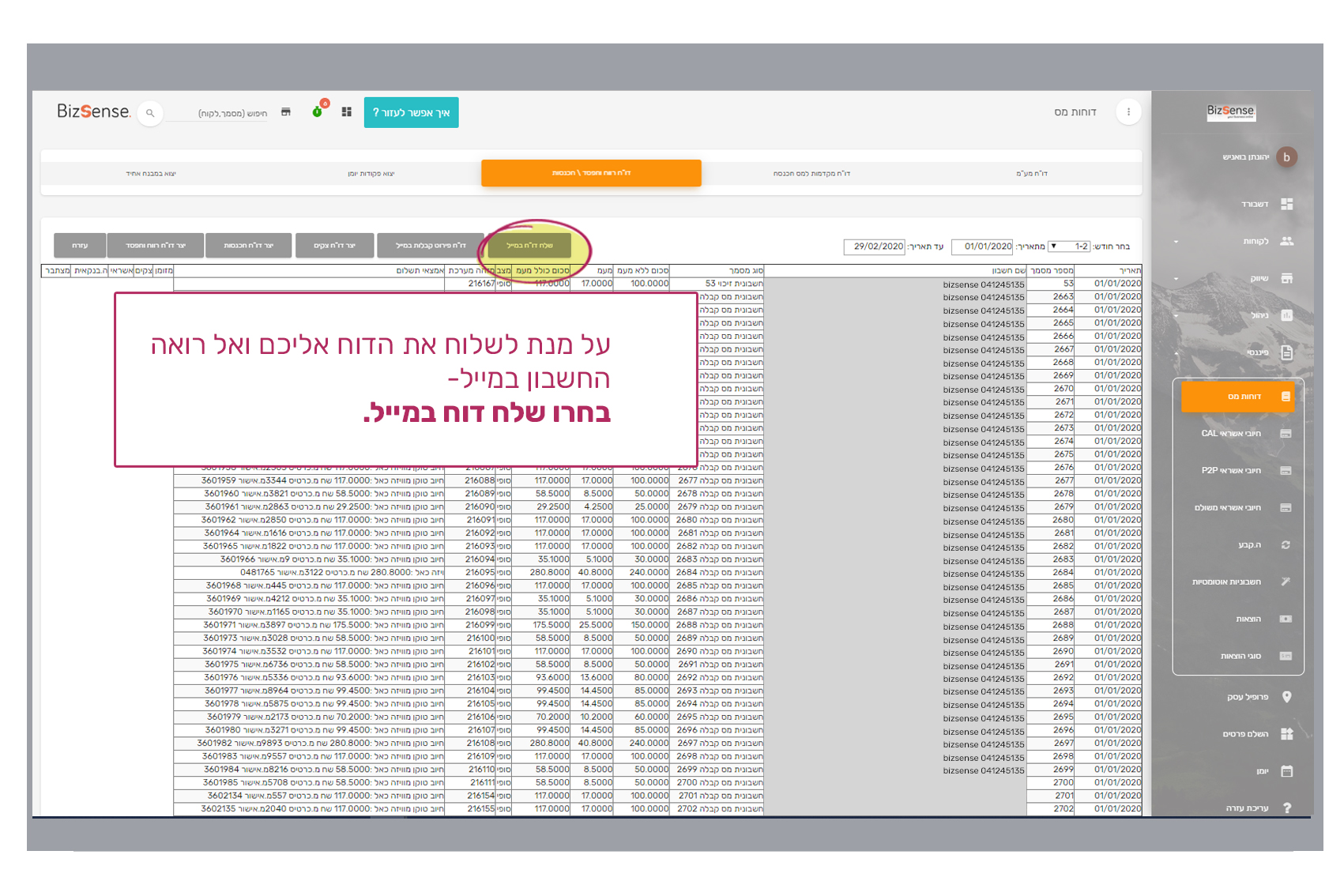
Task: Open פרופיל עסק business profile
Action: [1260, 697]
